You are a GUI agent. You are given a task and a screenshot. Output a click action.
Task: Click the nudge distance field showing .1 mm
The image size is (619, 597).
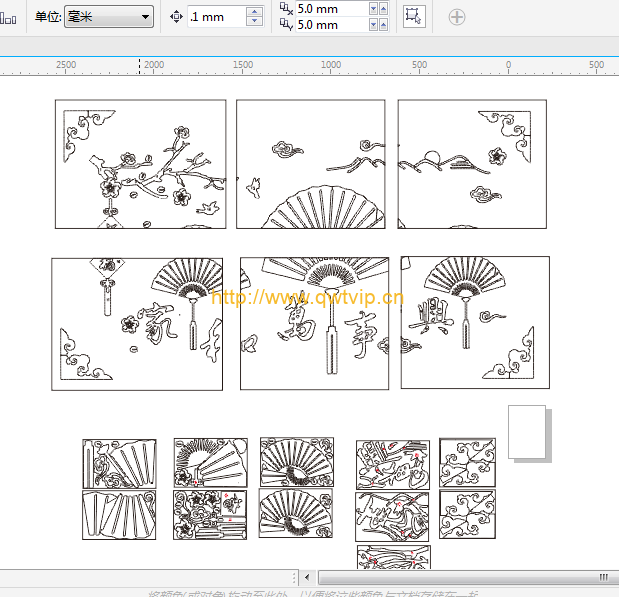pyautogui.click(x=216, y=17)
